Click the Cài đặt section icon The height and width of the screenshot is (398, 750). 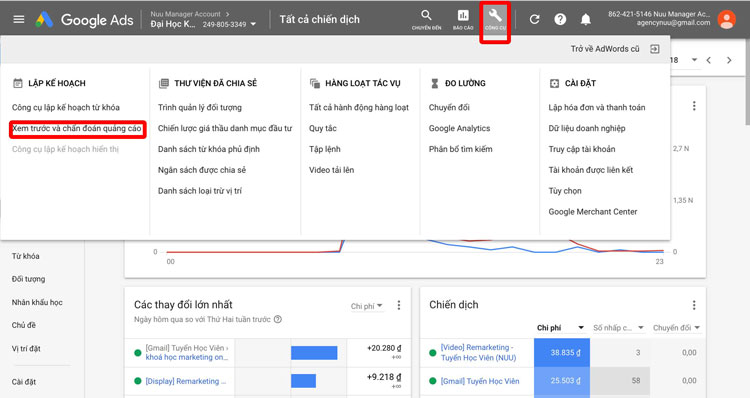click(554, 83)
